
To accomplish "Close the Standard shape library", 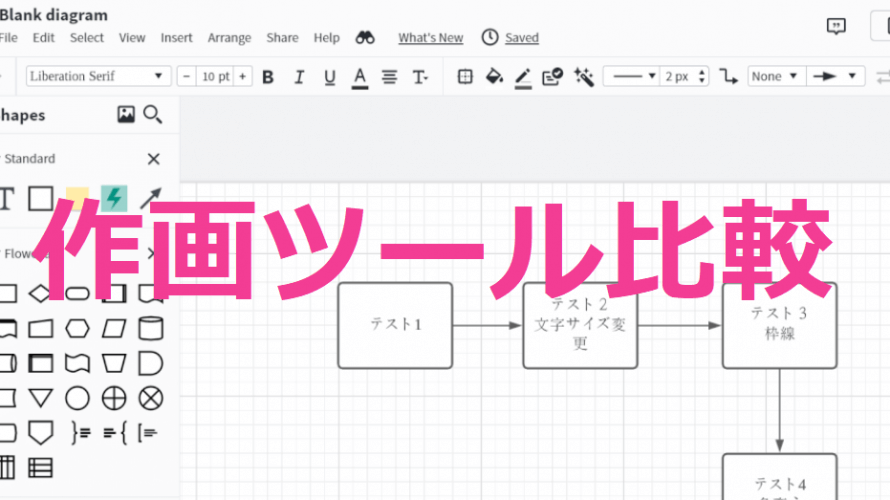I will coord(153,159).
